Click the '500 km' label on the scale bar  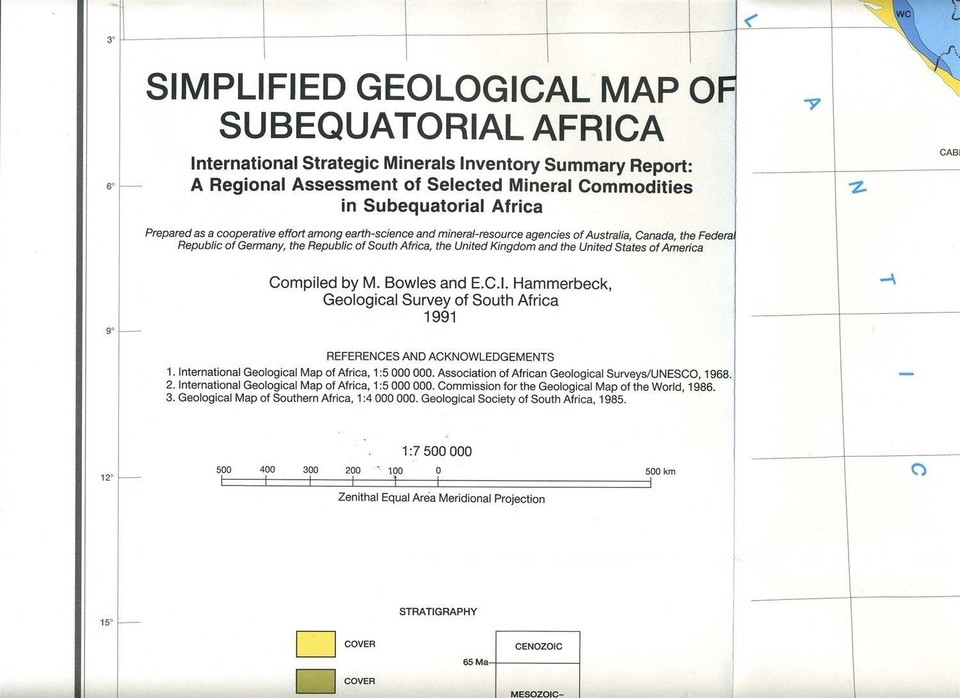click(660, 471)
